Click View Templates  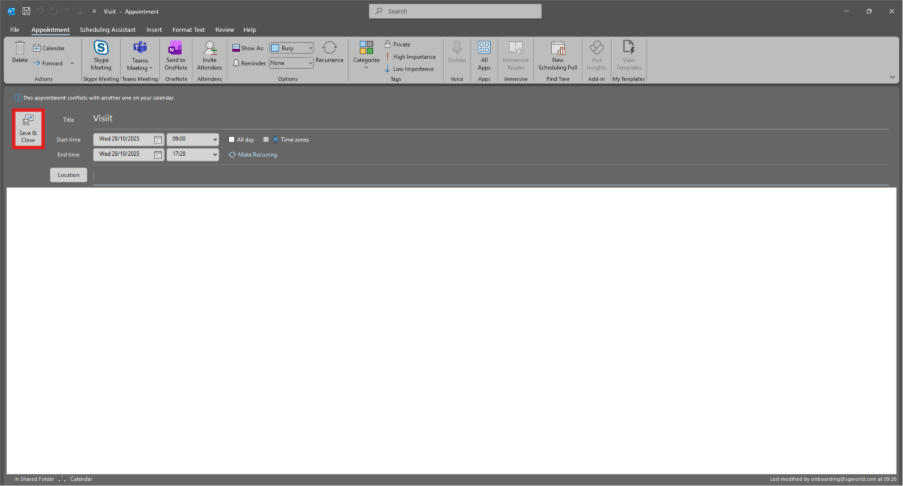(x=628, y=55)
